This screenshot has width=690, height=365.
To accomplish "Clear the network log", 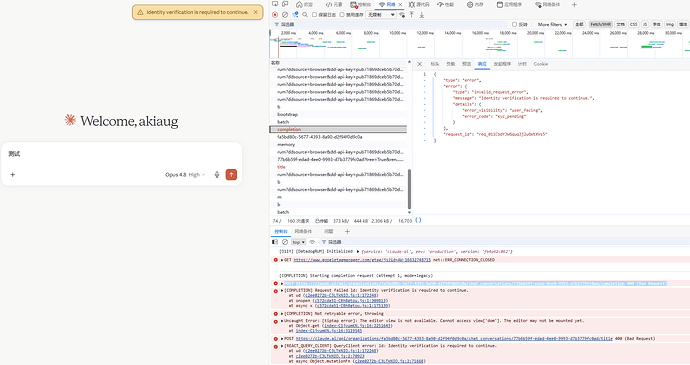I will click(x=285, y=15).
